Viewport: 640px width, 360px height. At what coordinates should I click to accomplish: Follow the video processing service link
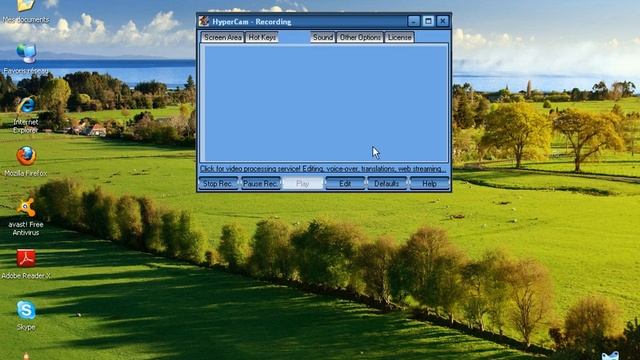(322, 169)
